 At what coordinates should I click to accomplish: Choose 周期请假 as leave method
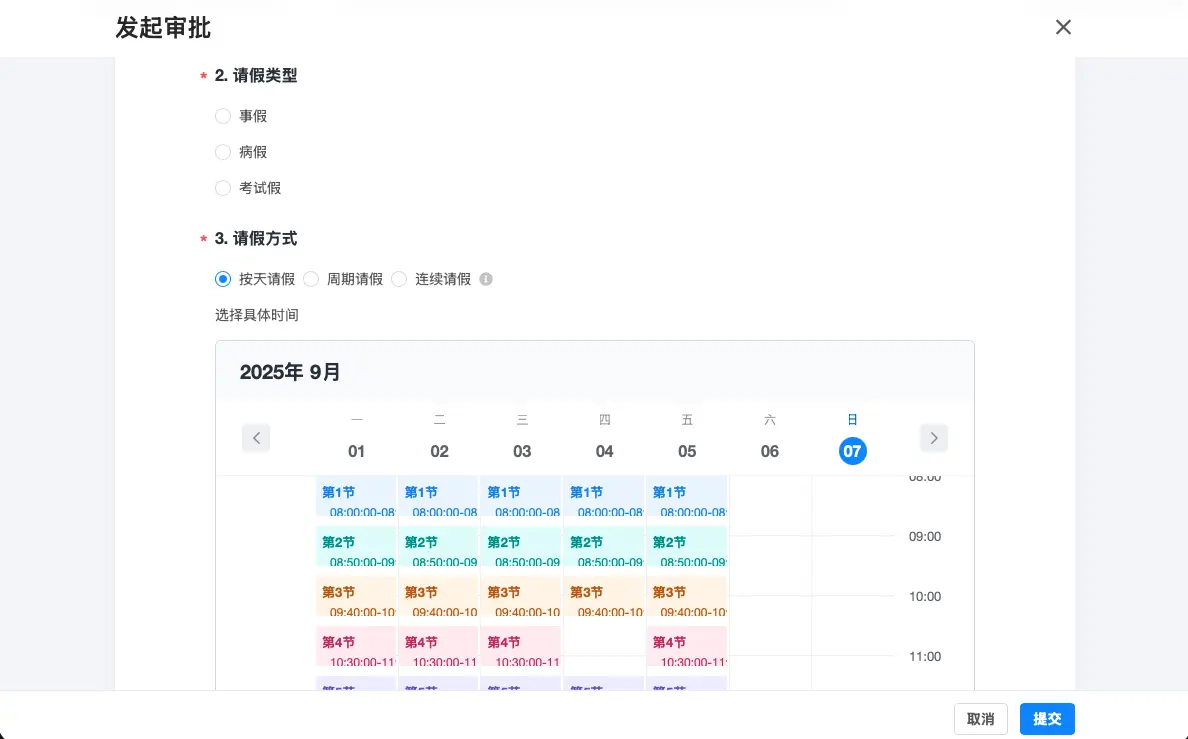(311, 279)
